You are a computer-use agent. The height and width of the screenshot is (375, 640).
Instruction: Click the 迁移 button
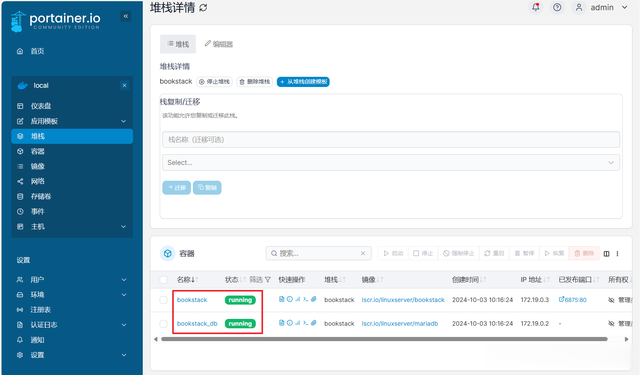[x=177, y=188]
